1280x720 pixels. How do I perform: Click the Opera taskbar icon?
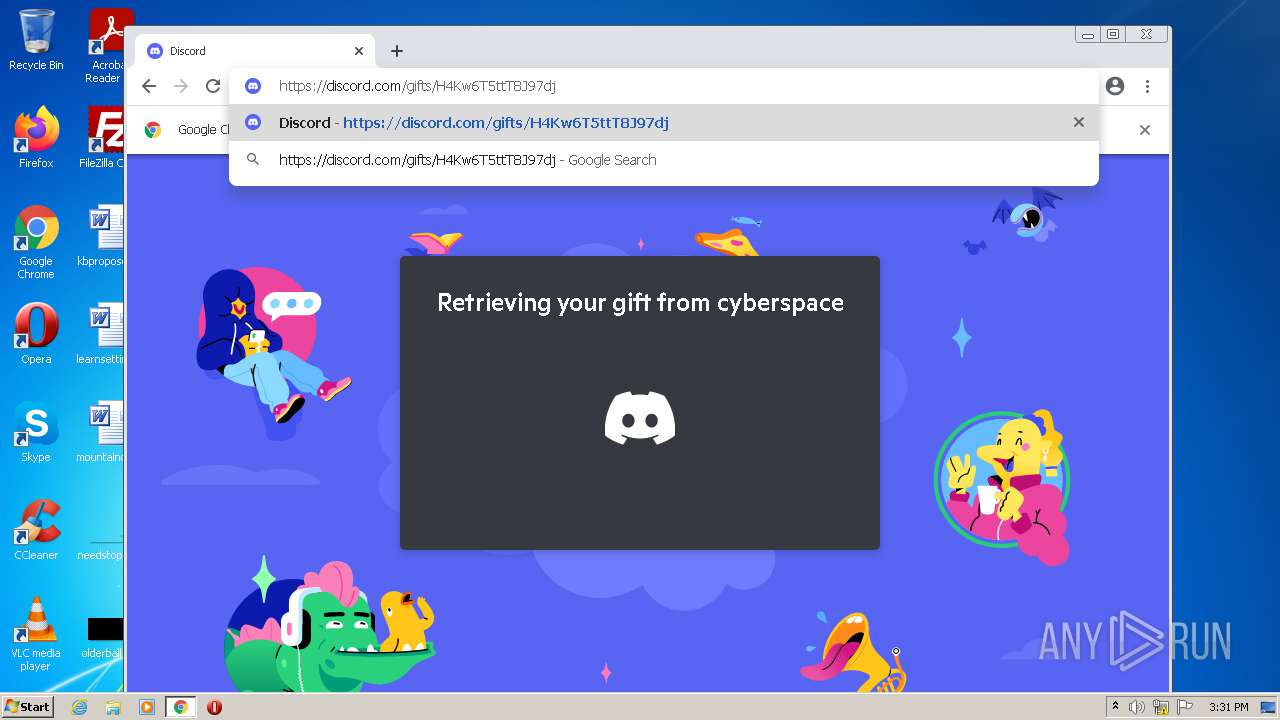pos(214,707)
